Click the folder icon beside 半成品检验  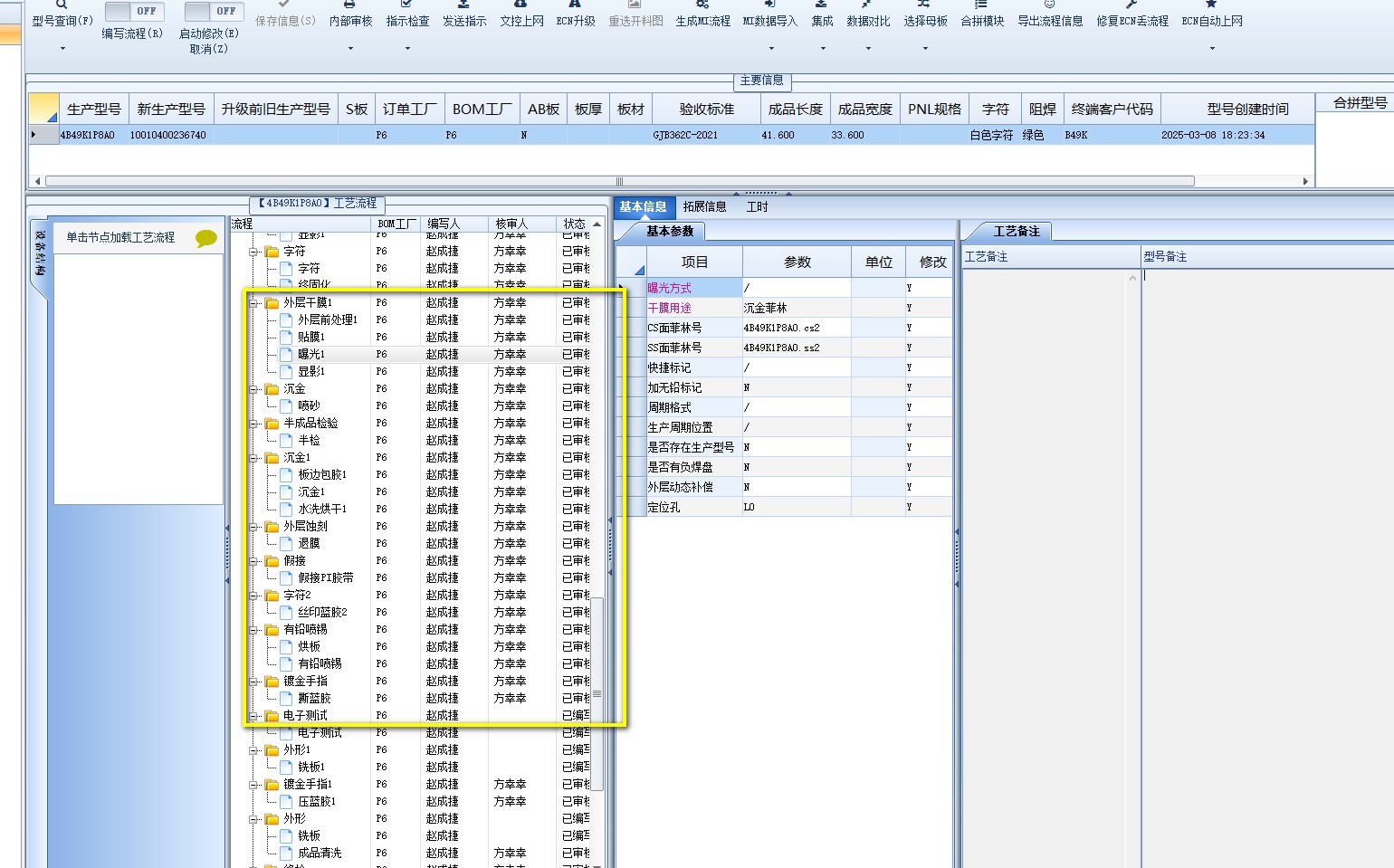pos(272,423)
